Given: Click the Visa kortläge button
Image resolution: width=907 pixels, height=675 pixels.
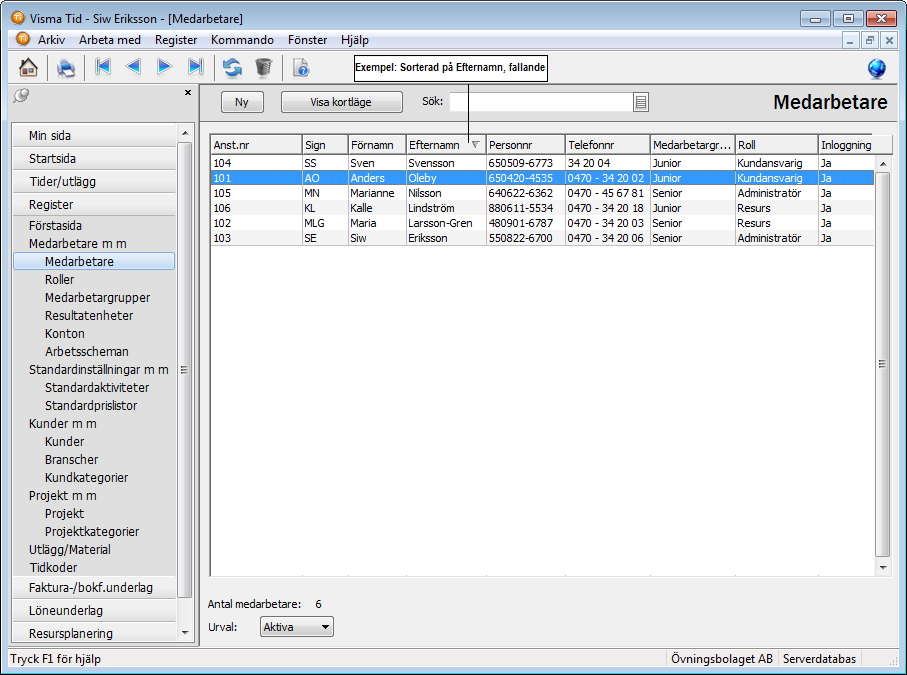Looking at the screenshot, I should tap(341, 102).
